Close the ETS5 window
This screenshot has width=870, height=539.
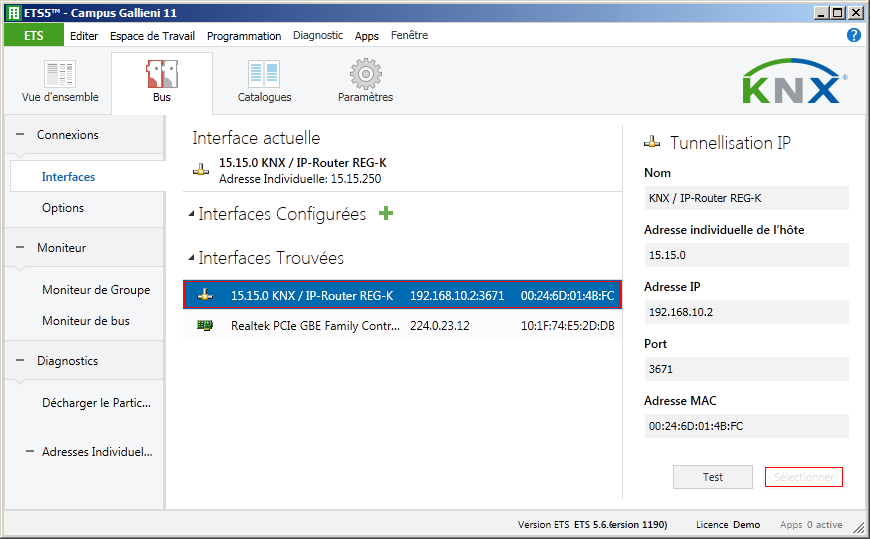[856, 13]
